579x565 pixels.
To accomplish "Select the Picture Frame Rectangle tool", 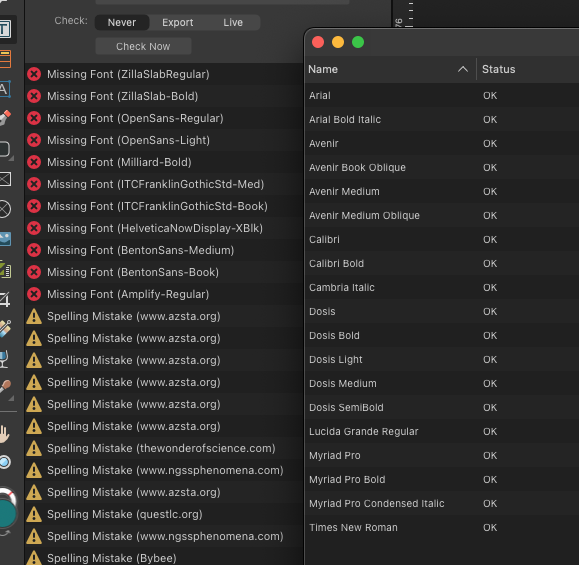I will [x=5, y=179].
